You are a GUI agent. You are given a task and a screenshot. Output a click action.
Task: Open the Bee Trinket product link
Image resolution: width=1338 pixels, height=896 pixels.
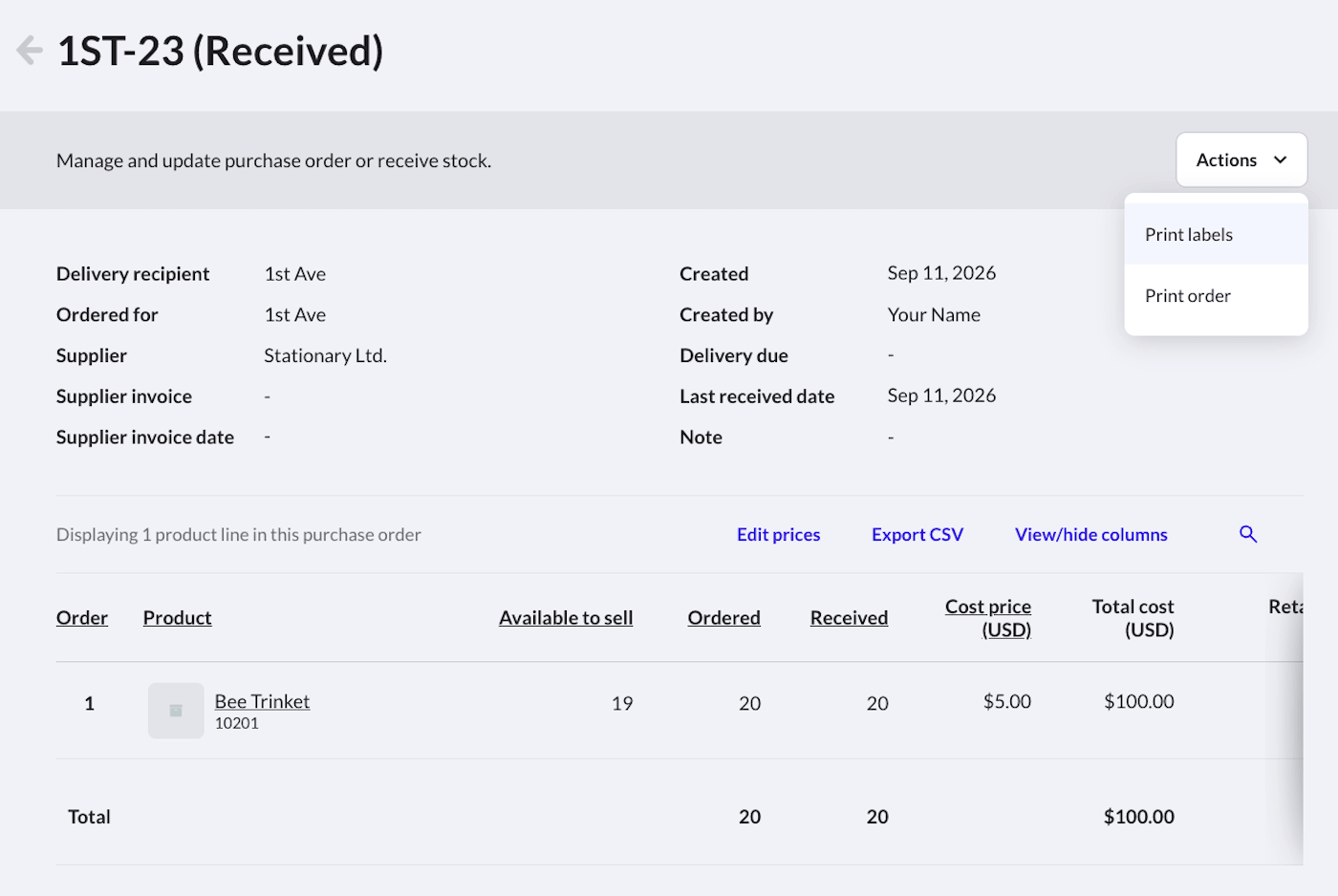click(262, 701)
